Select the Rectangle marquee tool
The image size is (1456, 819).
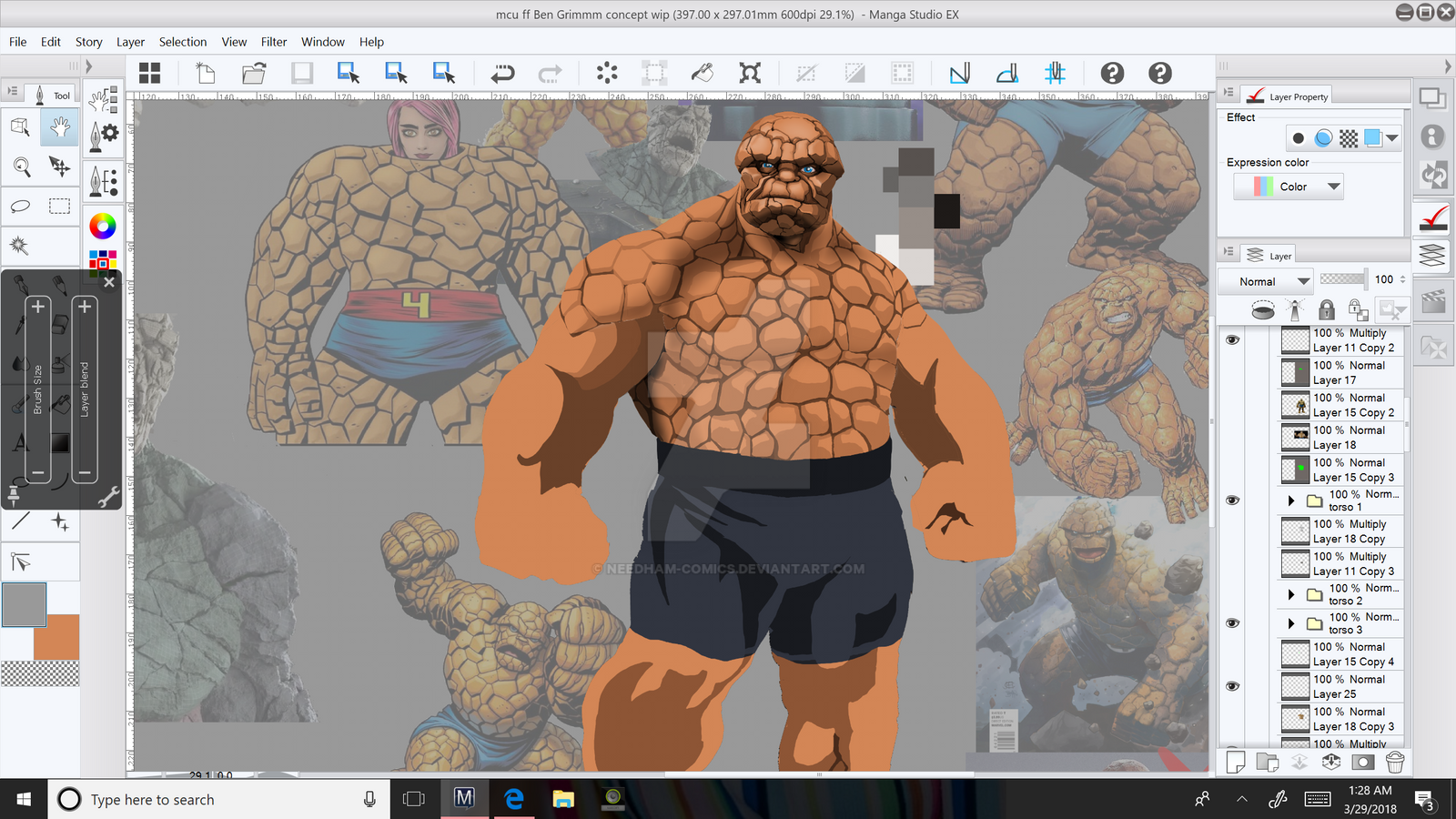pyautogui.click(x=60, y=207)
